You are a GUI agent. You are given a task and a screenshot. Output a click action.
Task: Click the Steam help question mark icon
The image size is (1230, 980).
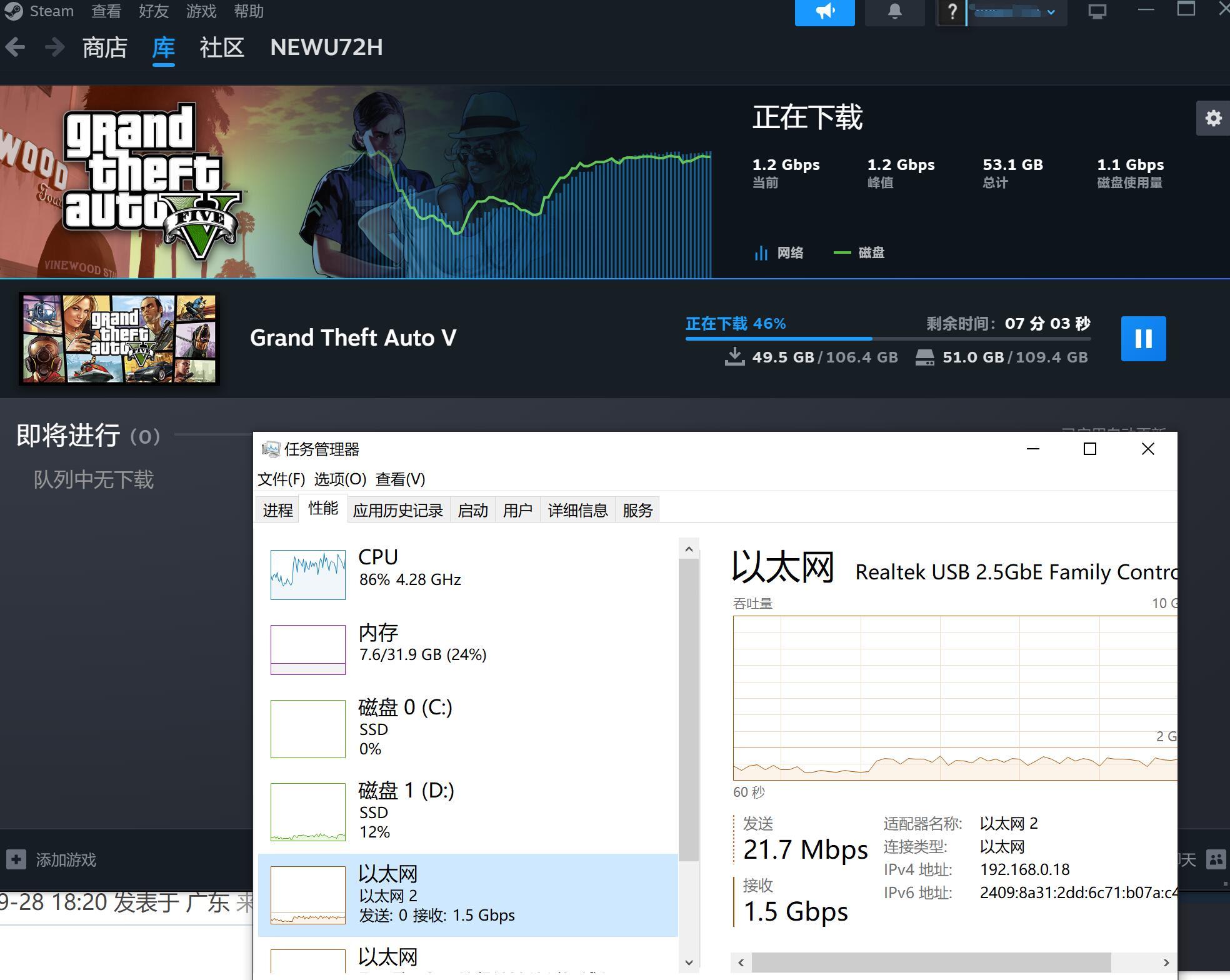click(951, 12)
